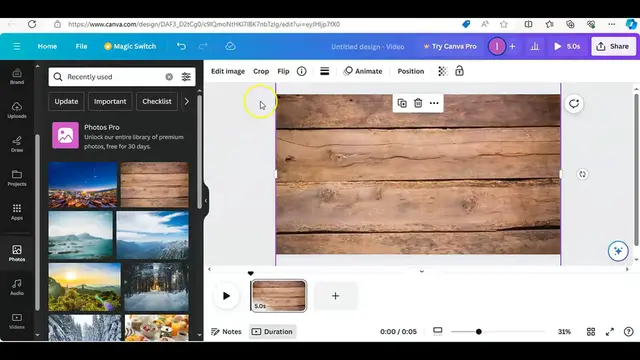Play the timeline with play button
The image size is (640, 360).
coord(226,296)
